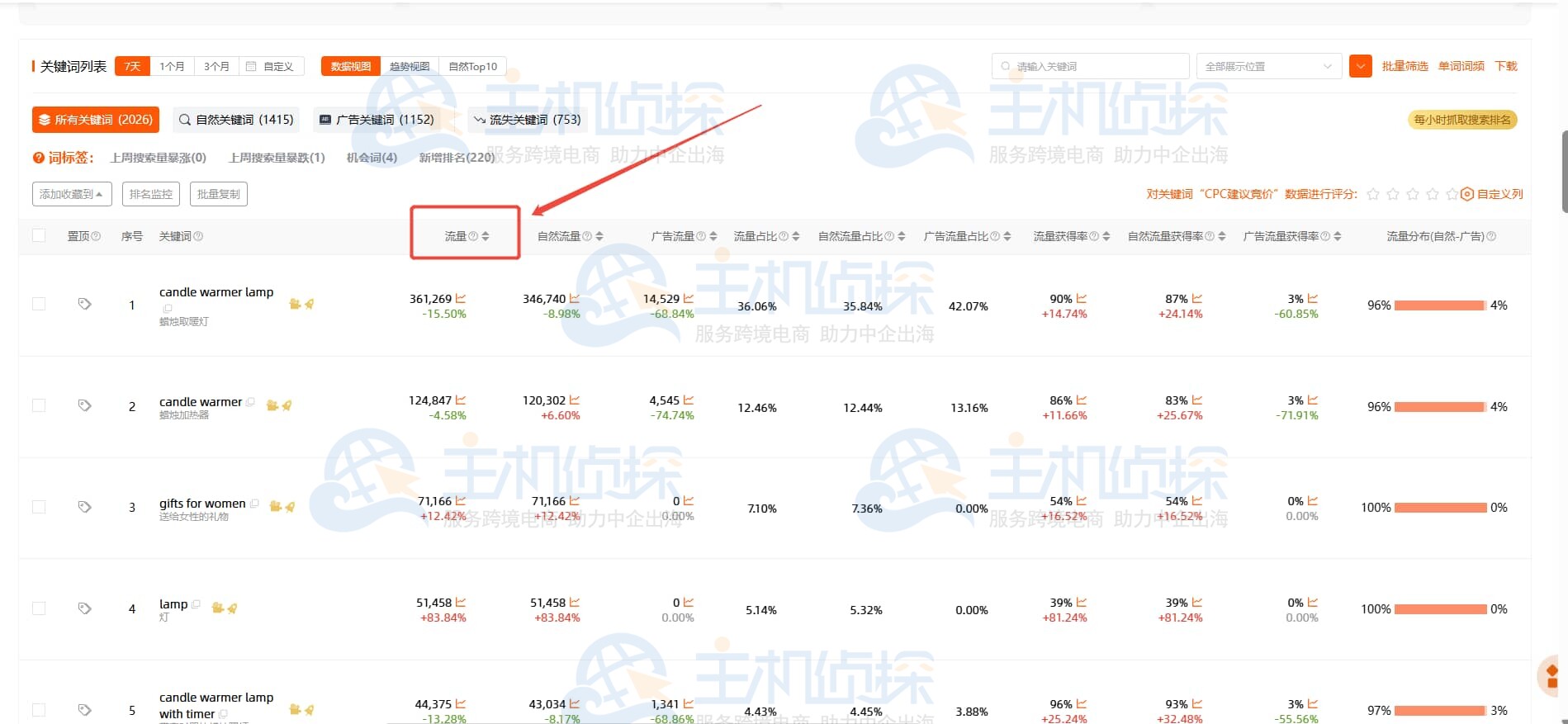Open trend chart icon beside 14,529 ad traffic
The image size is (1568, 724).
point(689,299)
